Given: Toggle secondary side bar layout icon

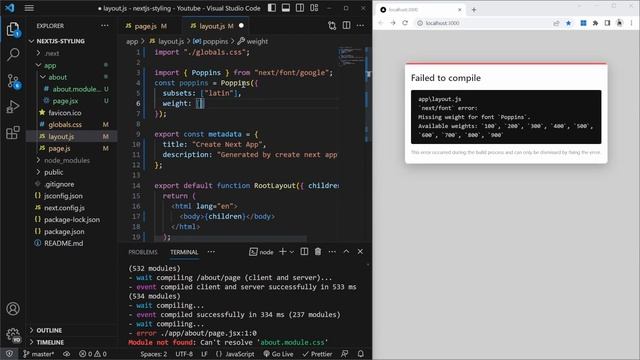Looking at the screenshot, I should (300, 8).
